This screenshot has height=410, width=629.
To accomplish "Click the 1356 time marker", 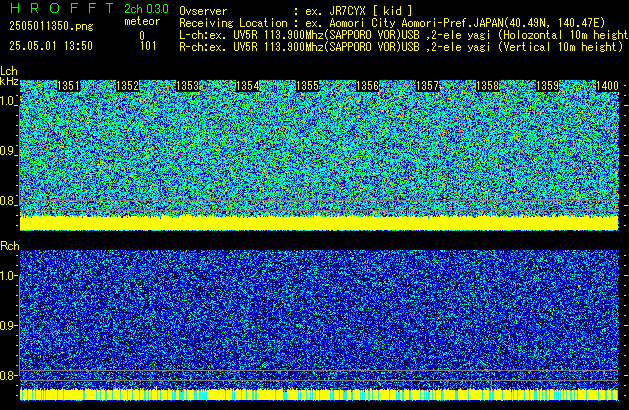I will coord(367,86).
